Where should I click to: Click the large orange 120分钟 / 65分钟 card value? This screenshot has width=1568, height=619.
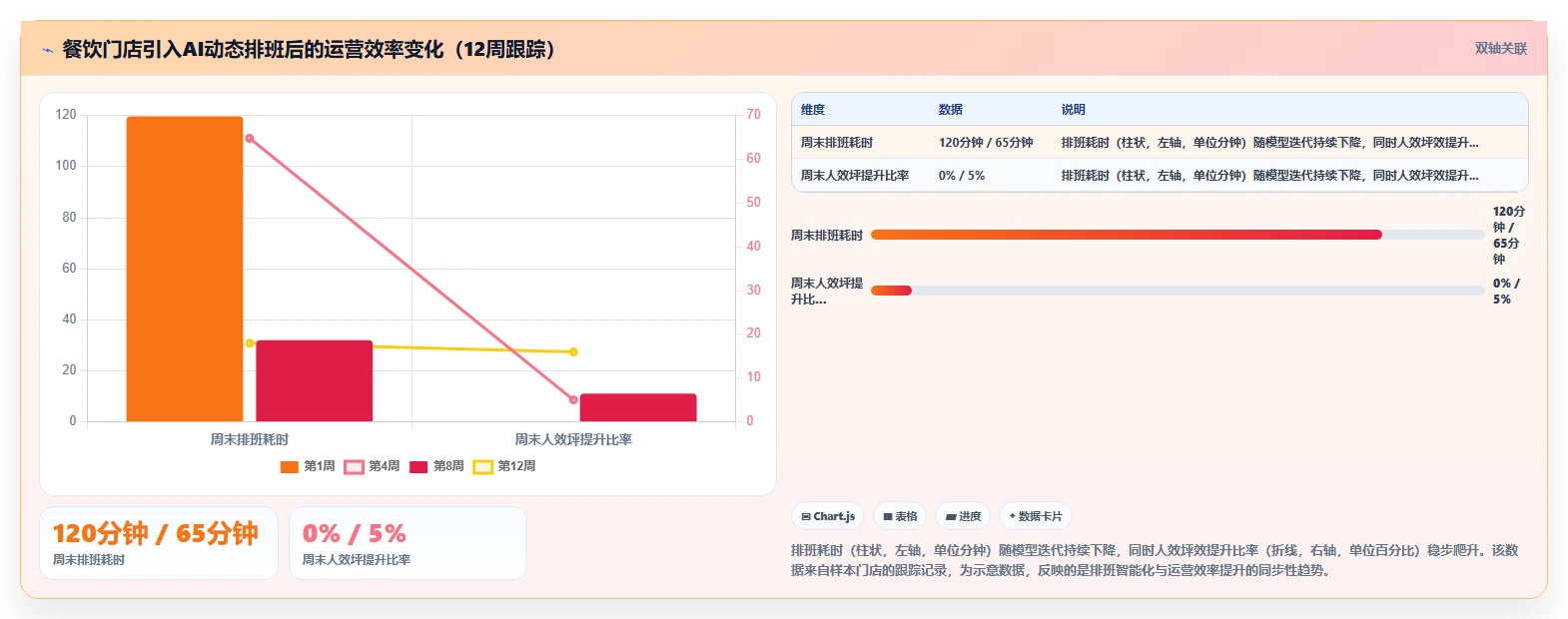click(x=155, y=533)
